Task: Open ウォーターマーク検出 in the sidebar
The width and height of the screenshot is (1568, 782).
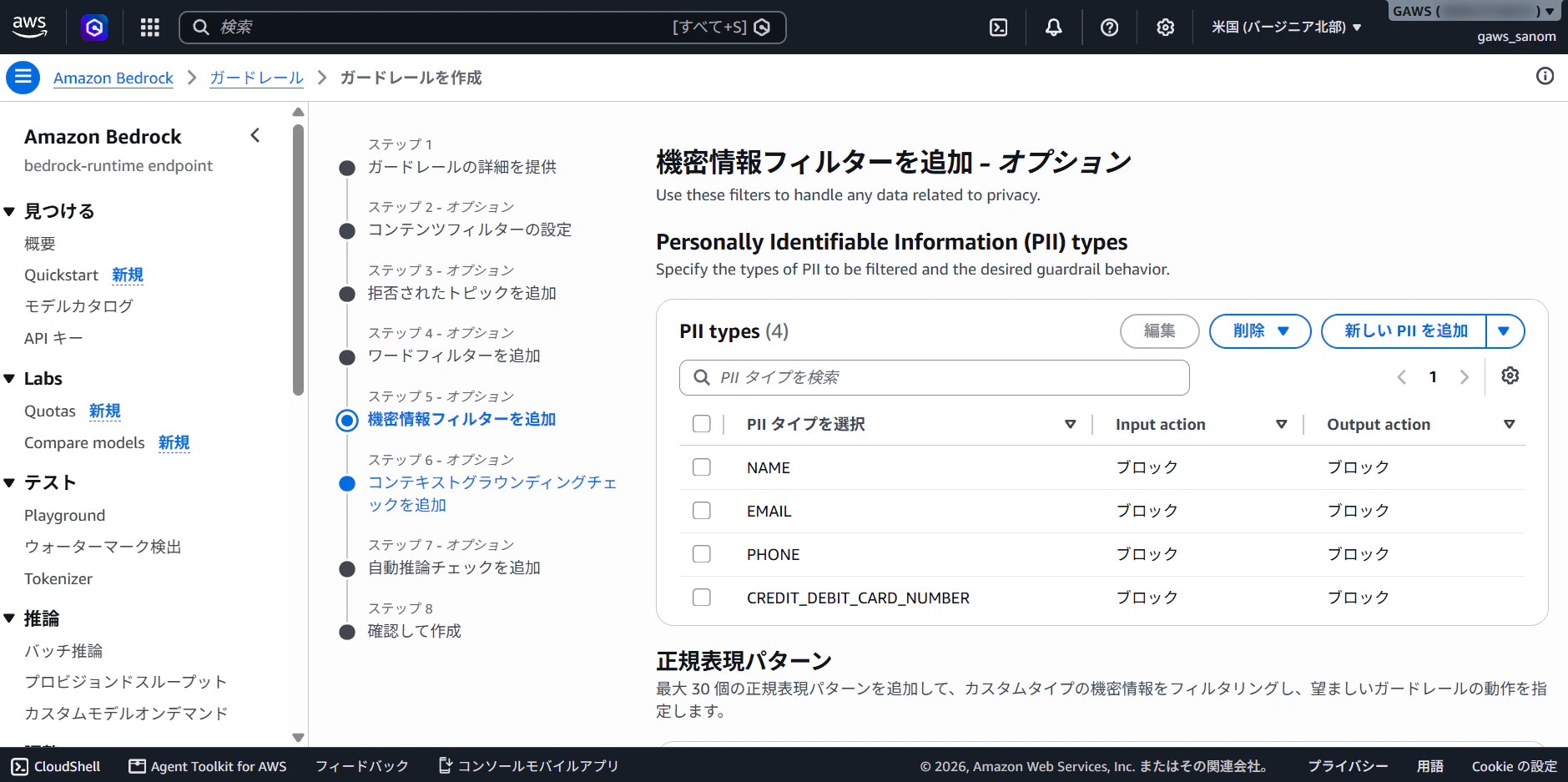Action: (x=103, y=547)
